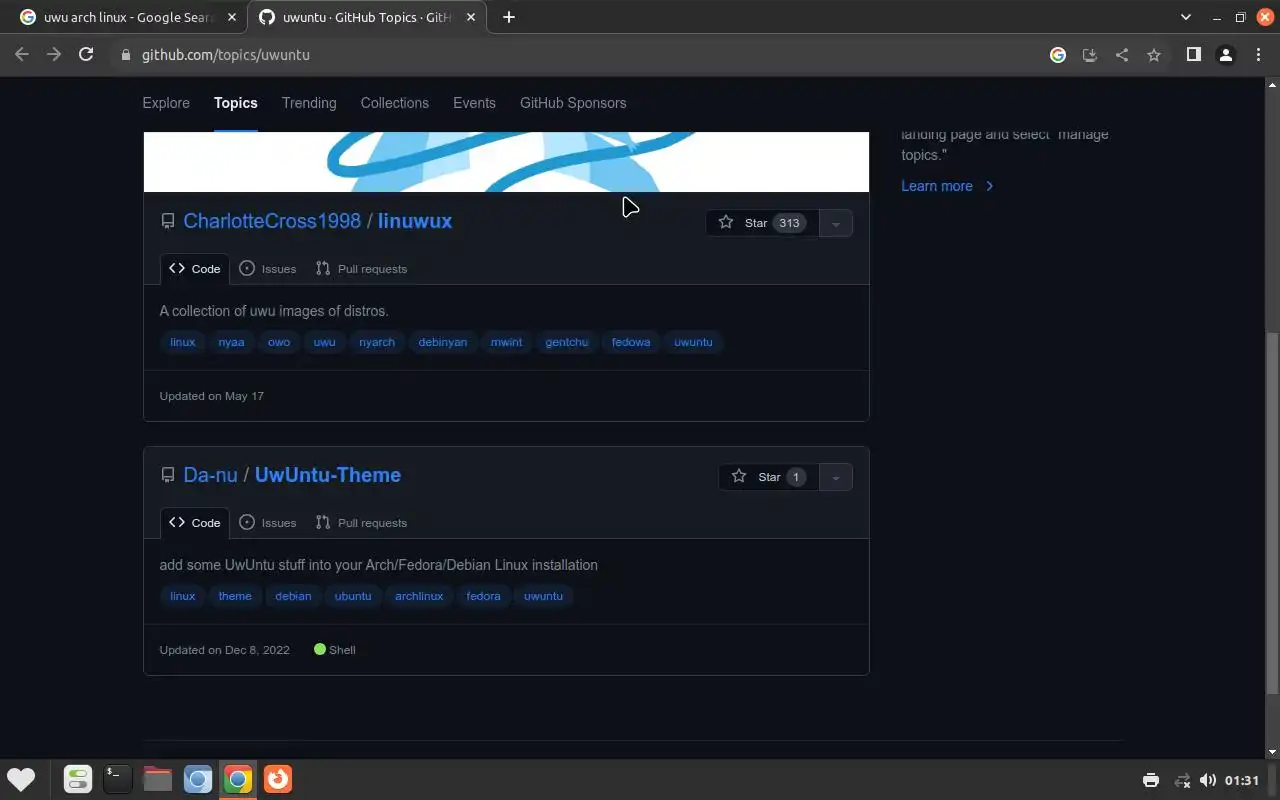Click the uwu topic tag
The image size is (1280, 800).
pos(324,342)
